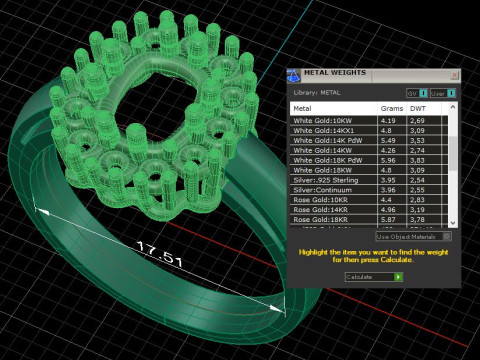480x360 pixels.
Task: Toggle the User library switch
Action: (x=442, y=93)
